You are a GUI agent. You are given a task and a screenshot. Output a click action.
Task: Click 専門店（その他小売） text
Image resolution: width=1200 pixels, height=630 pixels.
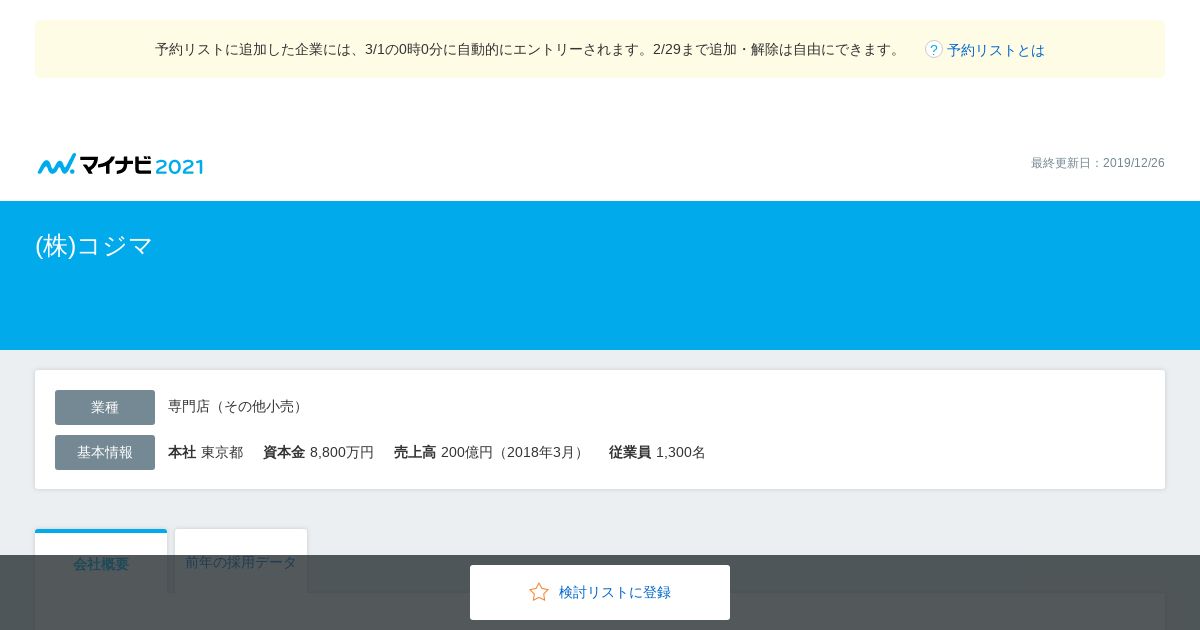click(237, 407)
